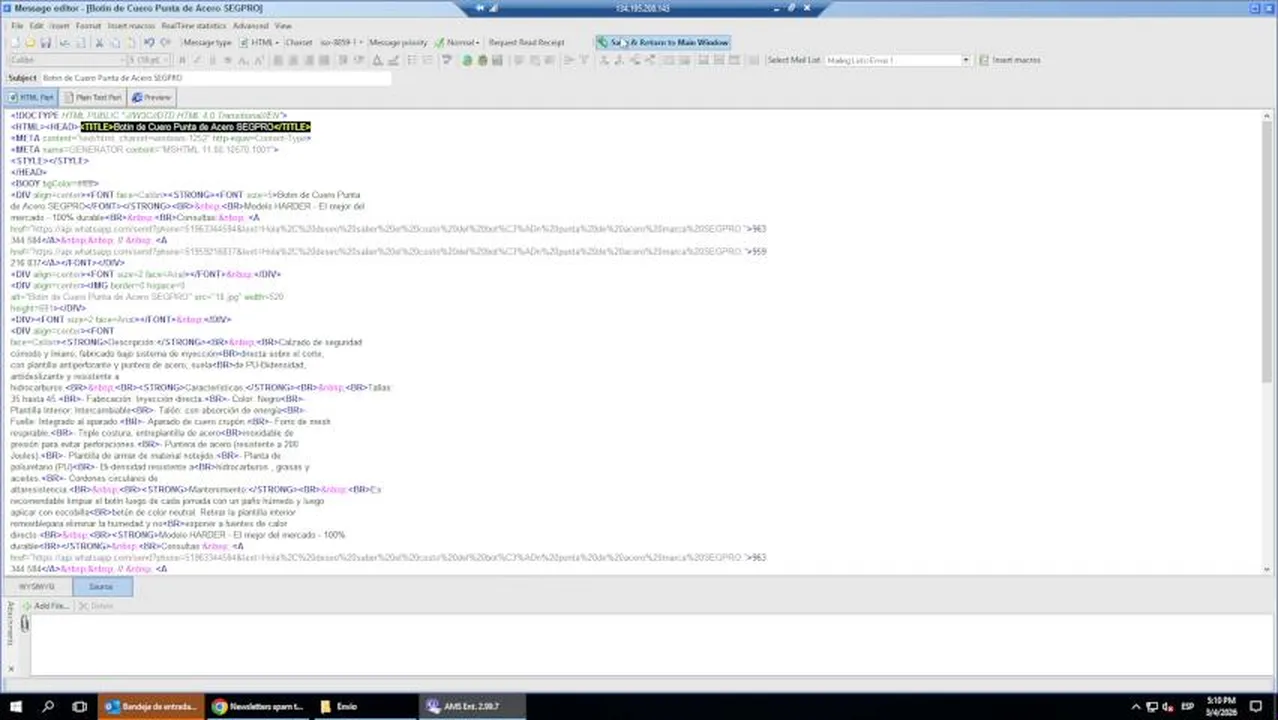Click the Insert image icon
Image resolution: width=1278 pixels, height=720 pixels.
[x=497, y=60]
